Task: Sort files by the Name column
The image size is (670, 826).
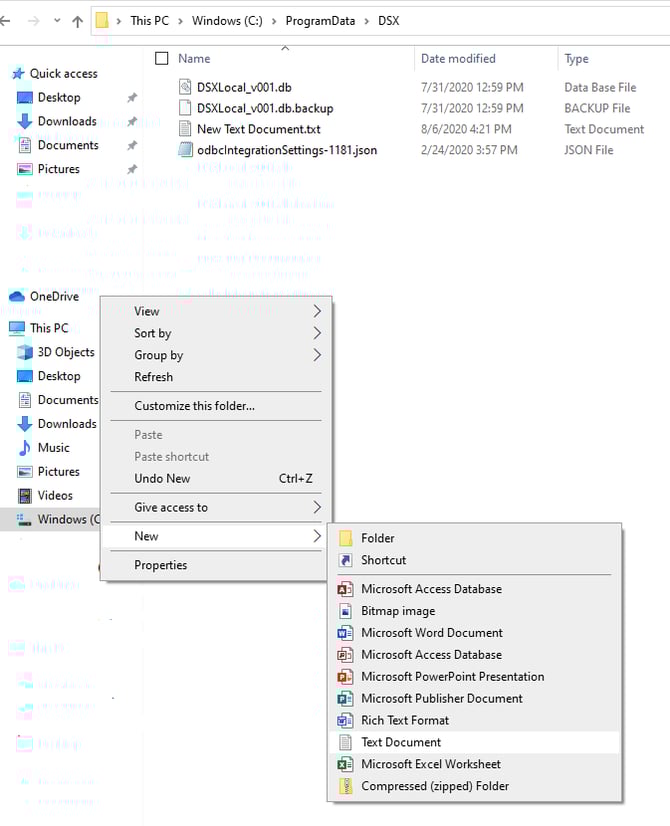Action: pyautogui.click(x=194, y=58)
